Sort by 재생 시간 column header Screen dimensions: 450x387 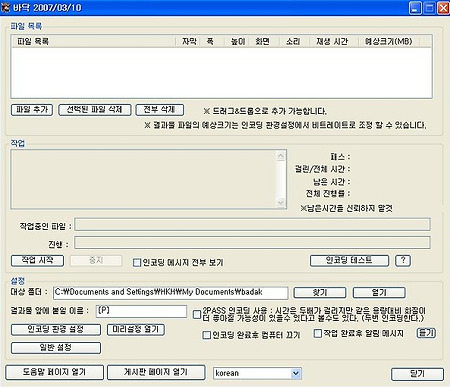point(333,41)
